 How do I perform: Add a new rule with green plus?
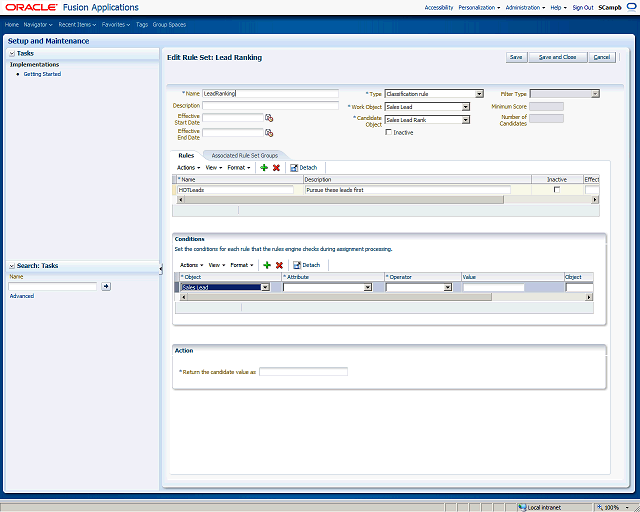pyautogui.click(x=264, y=167)
